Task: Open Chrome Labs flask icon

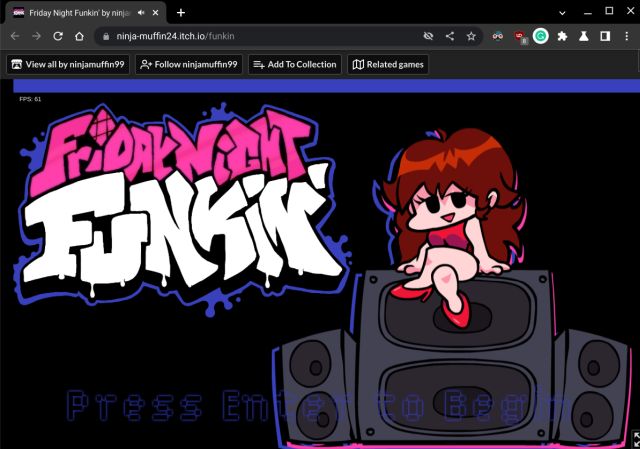Action: [584, 36]
